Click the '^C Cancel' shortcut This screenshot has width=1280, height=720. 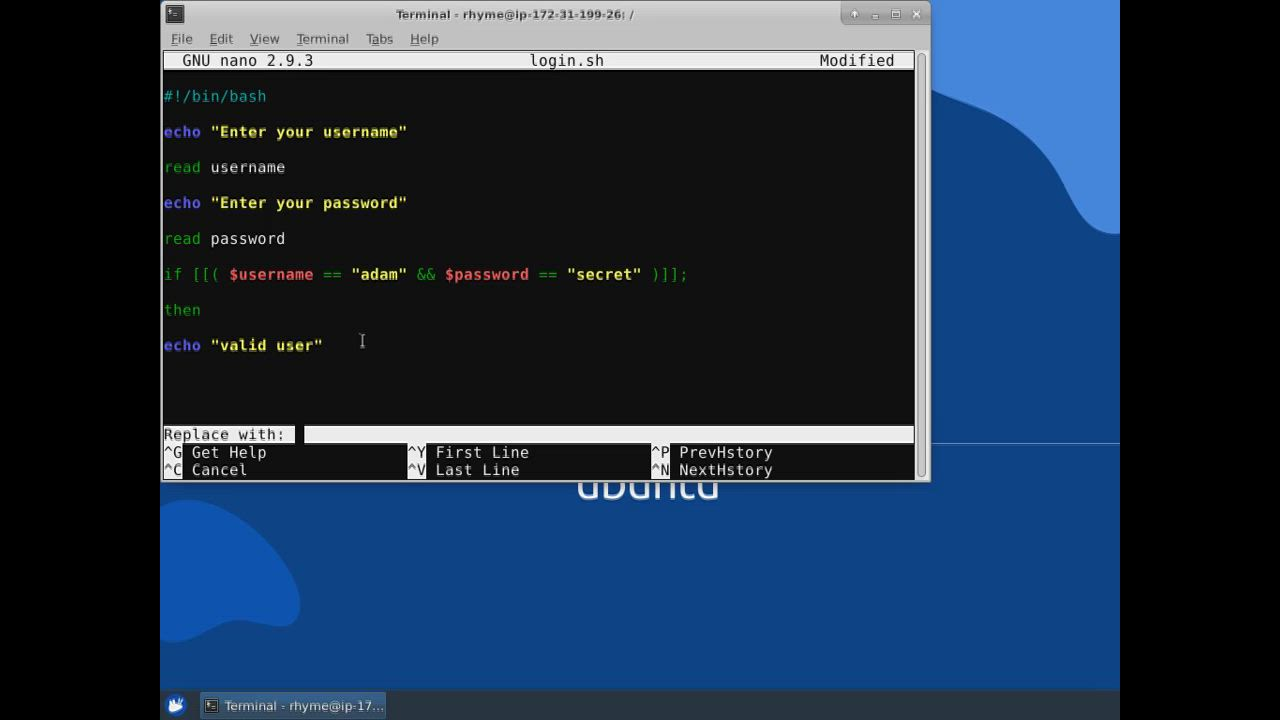(205, 470)
